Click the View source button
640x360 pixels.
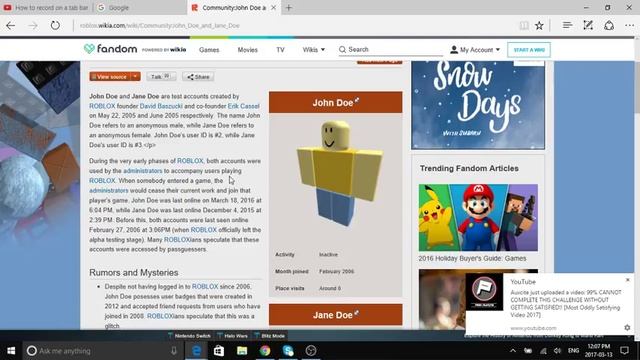click(x=110, y=77)
